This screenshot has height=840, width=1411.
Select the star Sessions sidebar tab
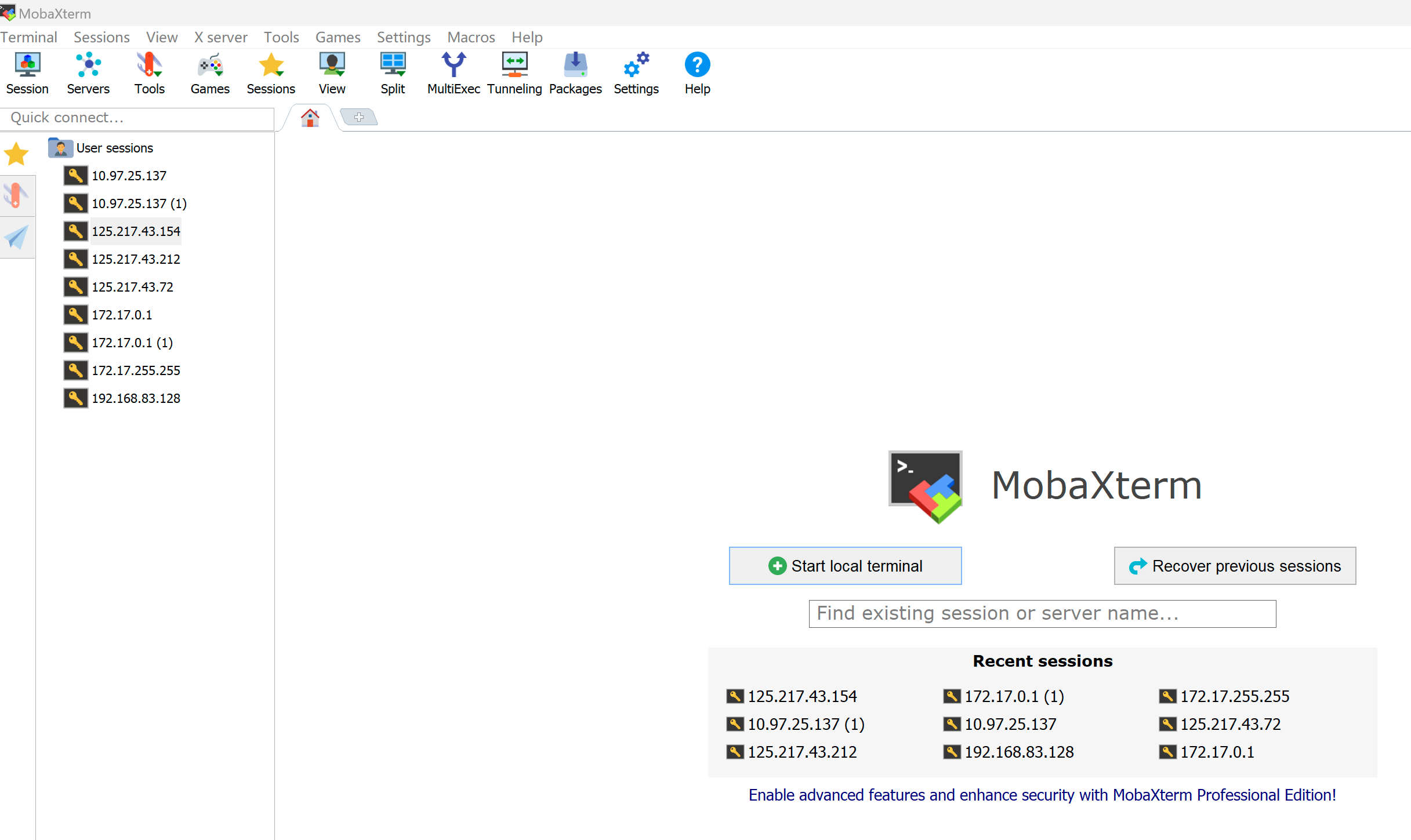click(x=17, y=154)
